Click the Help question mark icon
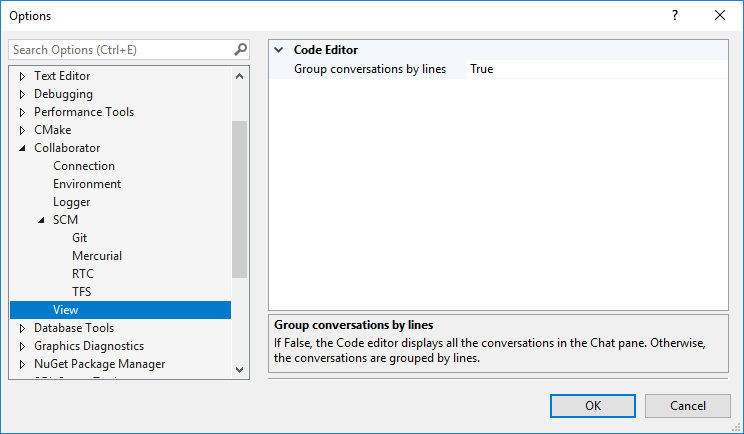 click(675, 15)
